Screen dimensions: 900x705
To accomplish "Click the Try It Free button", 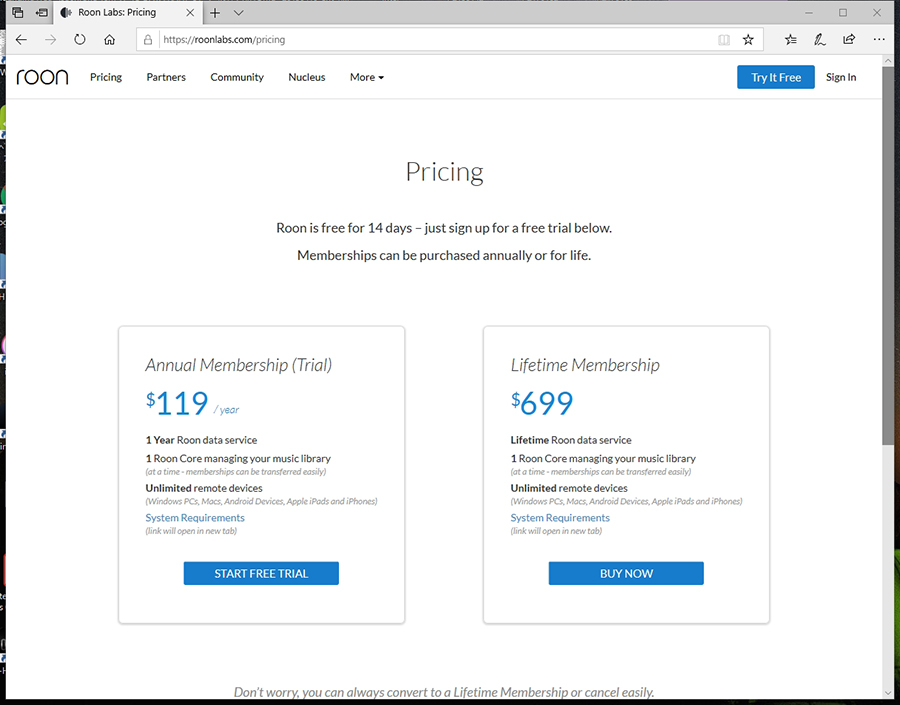I will pyautogui.click(x=776, y=77).
